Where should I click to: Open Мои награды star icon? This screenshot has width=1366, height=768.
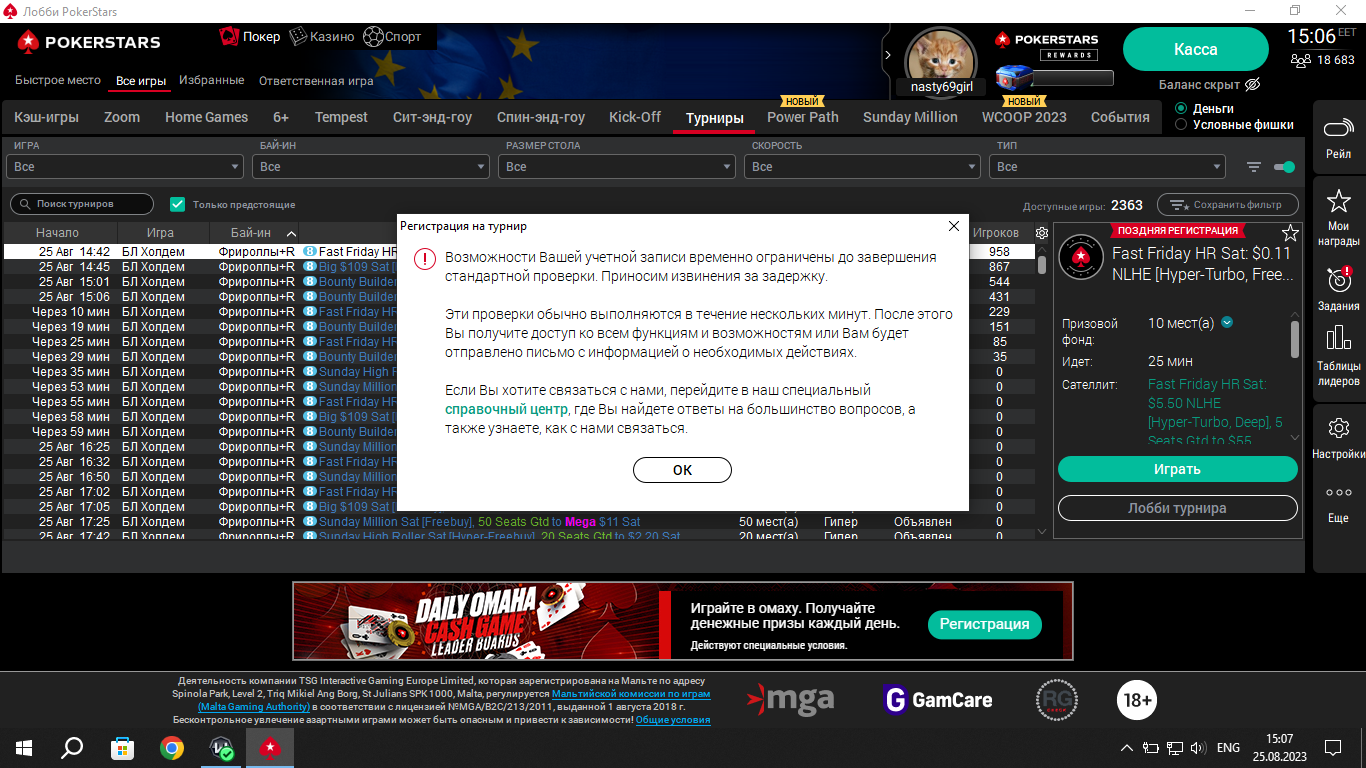click(x=1338, y=201)
